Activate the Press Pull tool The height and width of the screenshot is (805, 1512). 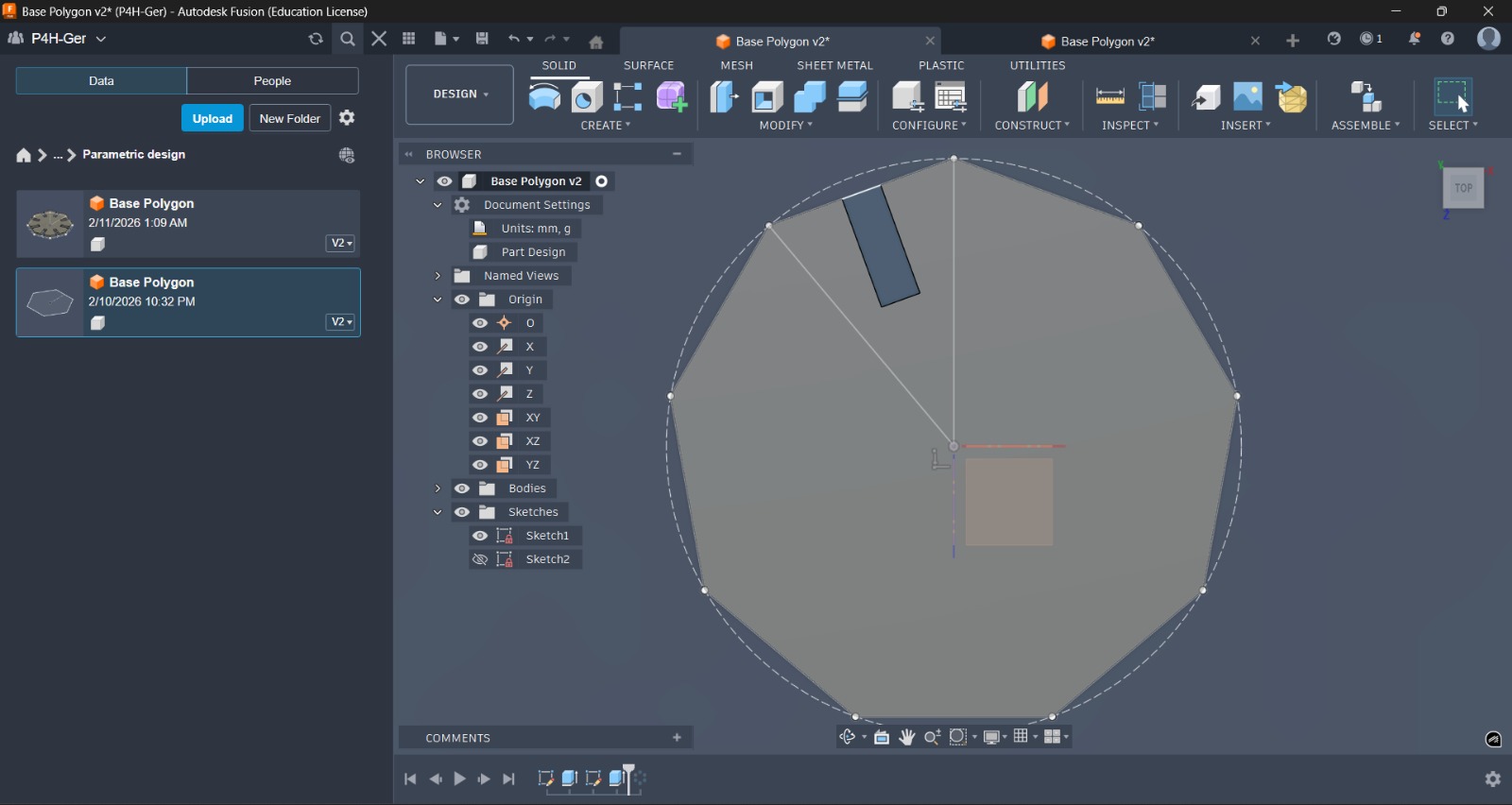coord(724,96)
